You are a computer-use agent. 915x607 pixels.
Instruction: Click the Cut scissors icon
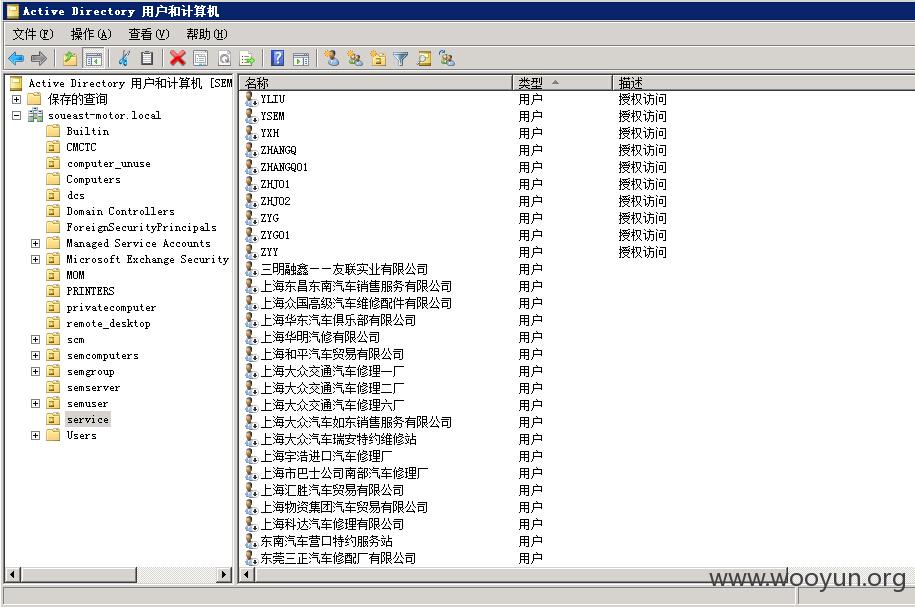tap(124, 58)
